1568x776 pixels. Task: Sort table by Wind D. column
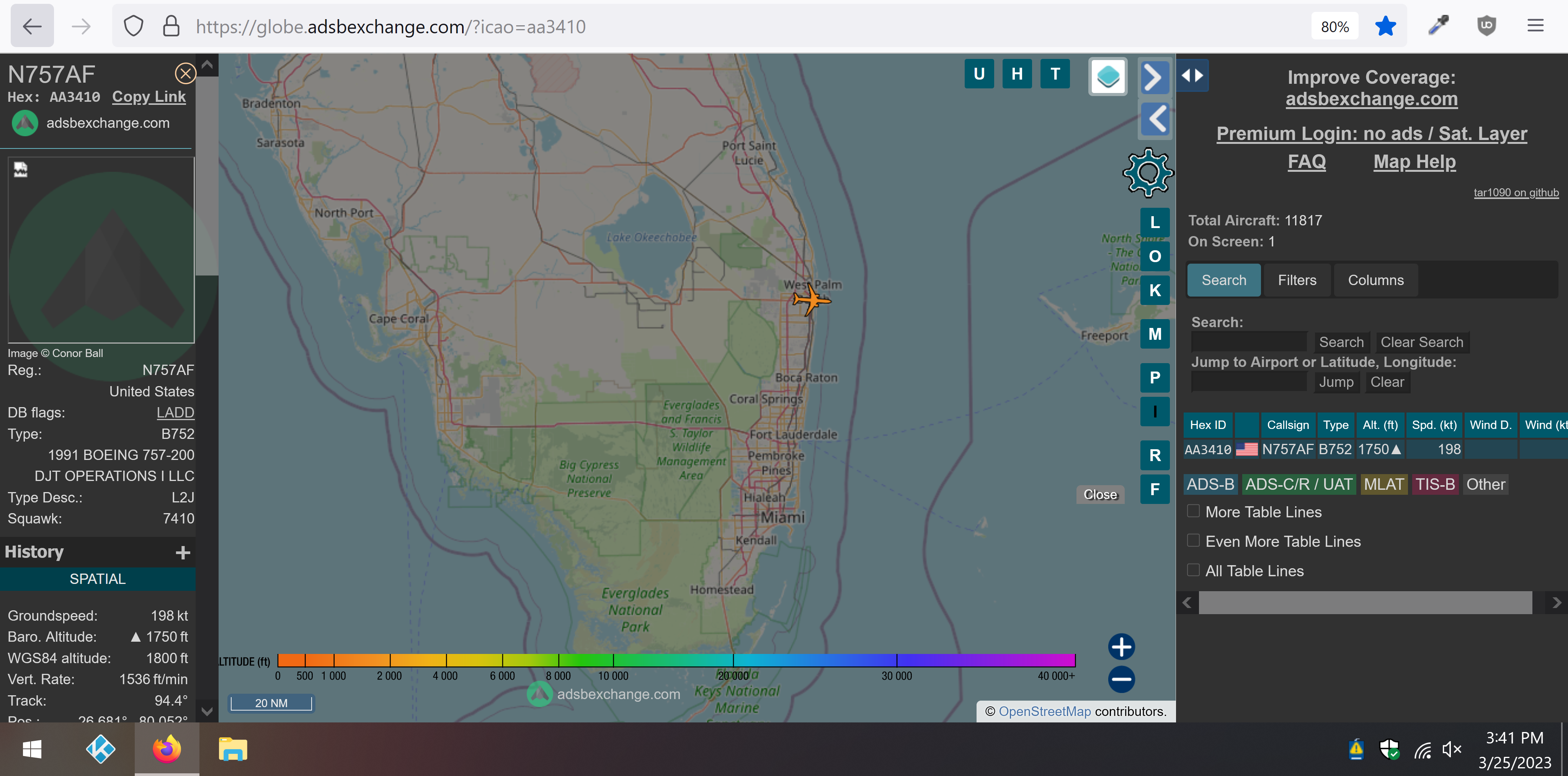point(1490,425)
